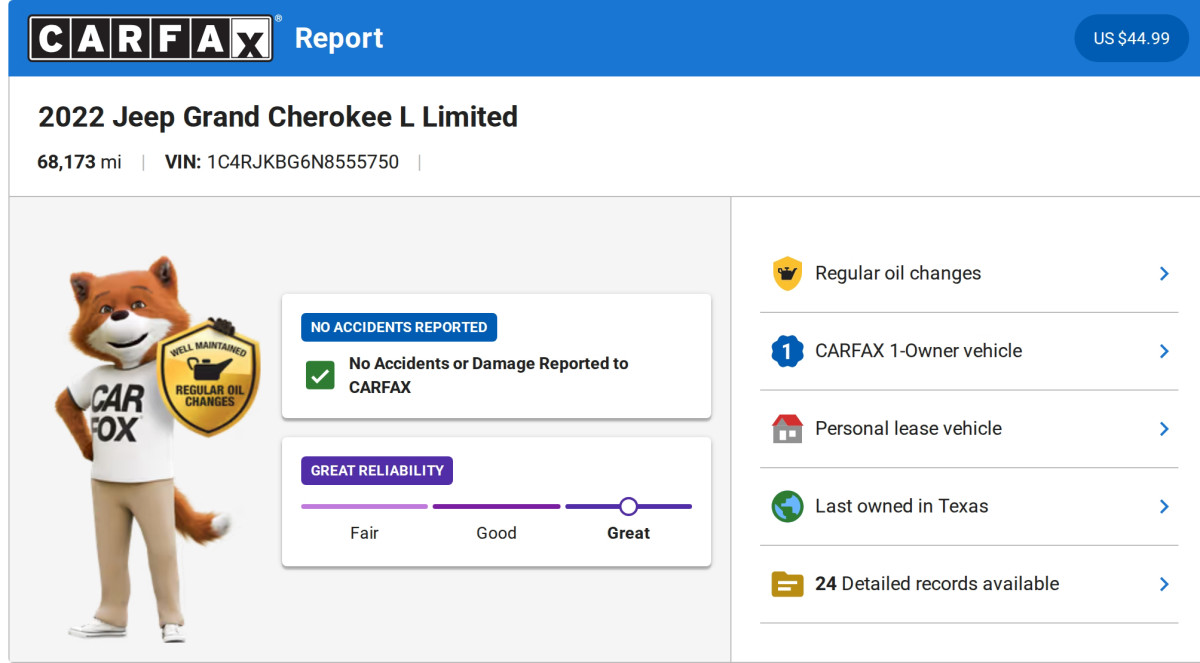This screenshot has height=663, width=1200.
Task: Expand the Regular oil changes chevron
Action: click(x=1163, y=274)
